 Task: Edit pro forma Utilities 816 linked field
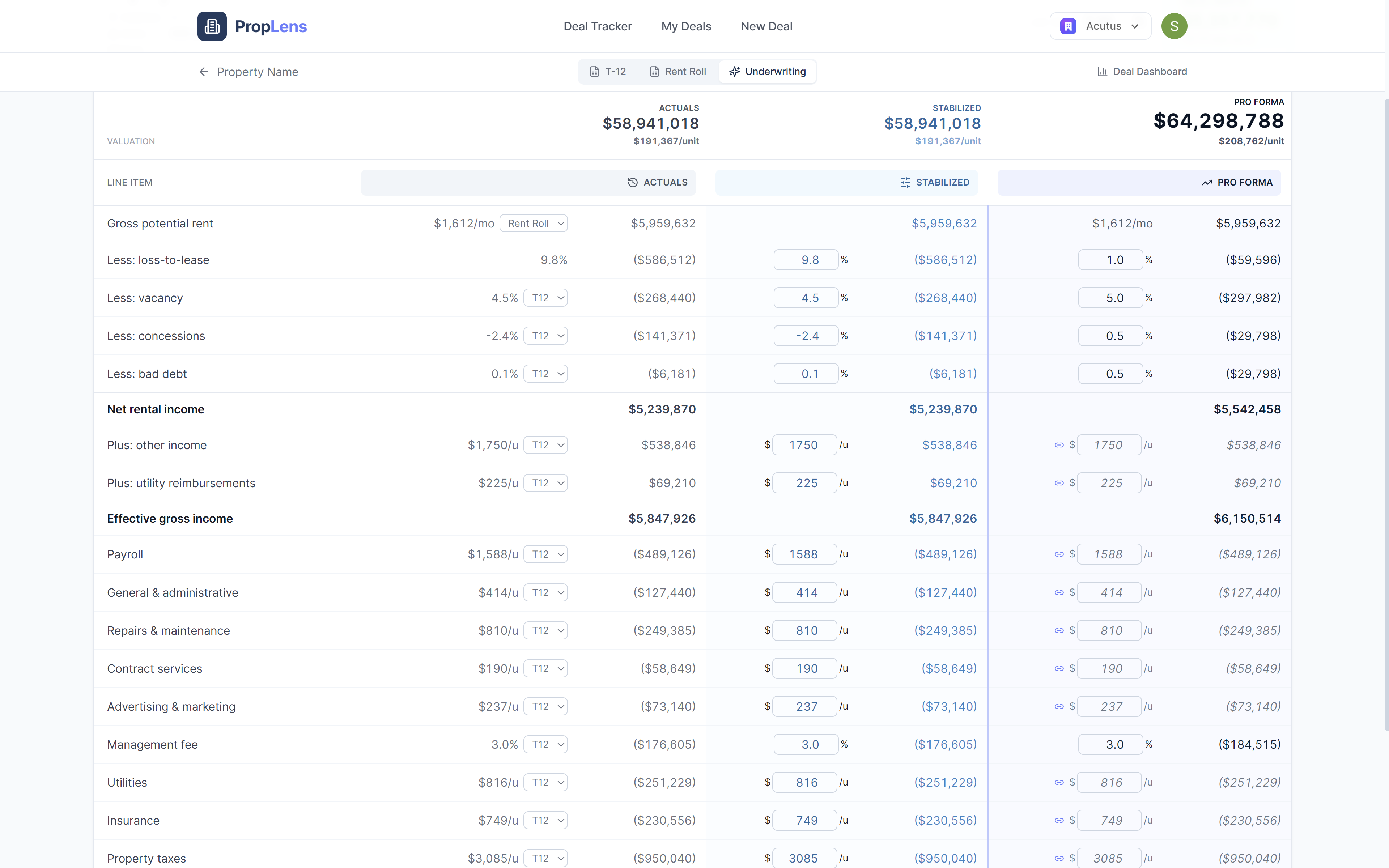1109,782
